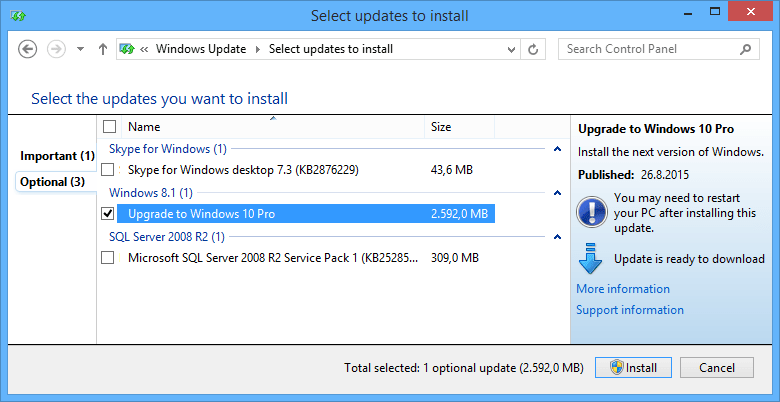780x402 pixels.
Task: Click the Search Control Panel field
Action: 659,49
